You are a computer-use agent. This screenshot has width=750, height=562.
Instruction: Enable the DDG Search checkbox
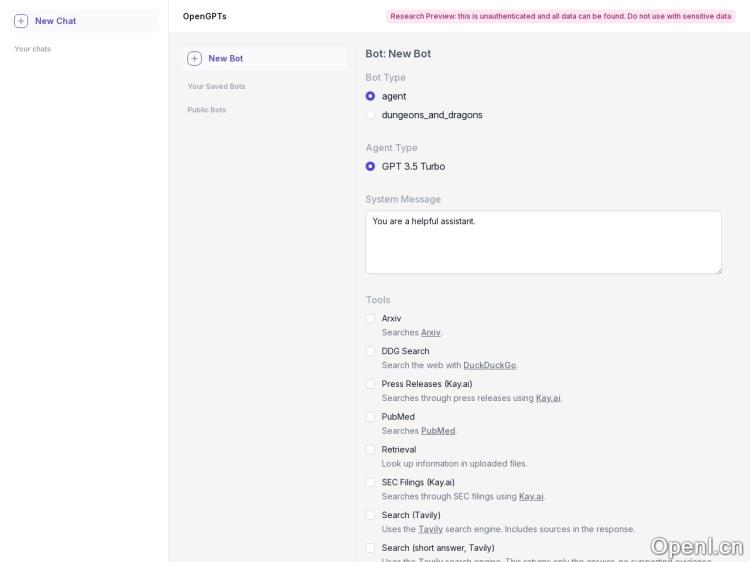click(370, 351)
